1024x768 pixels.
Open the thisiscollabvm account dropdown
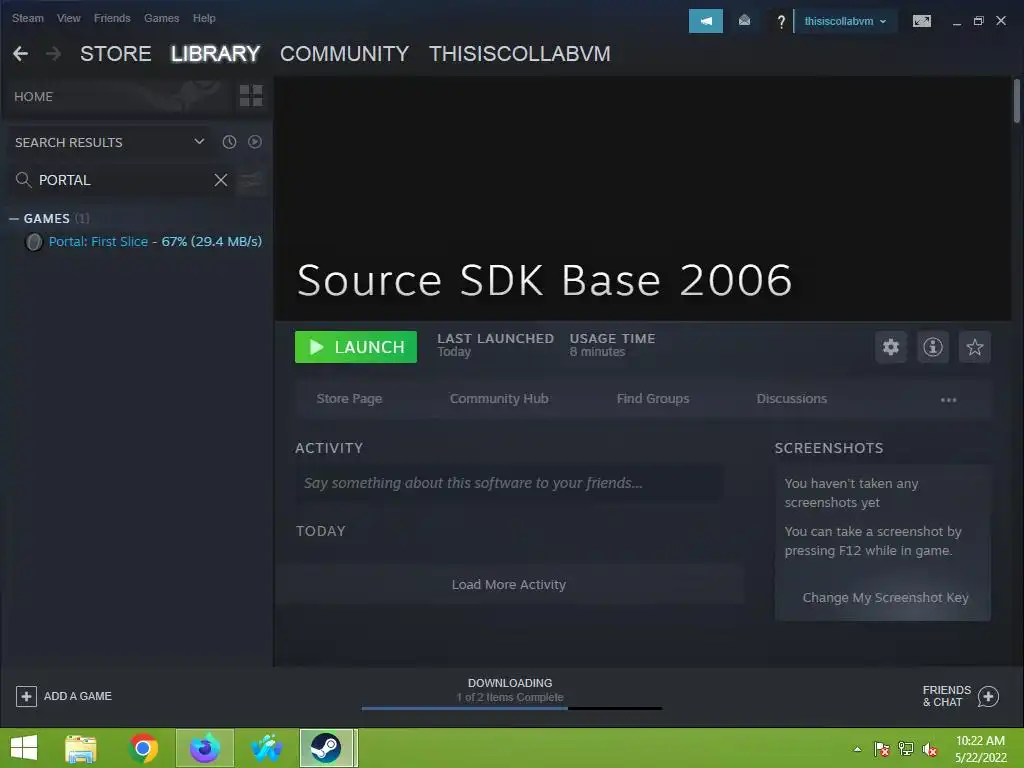(x=845, y=21)
